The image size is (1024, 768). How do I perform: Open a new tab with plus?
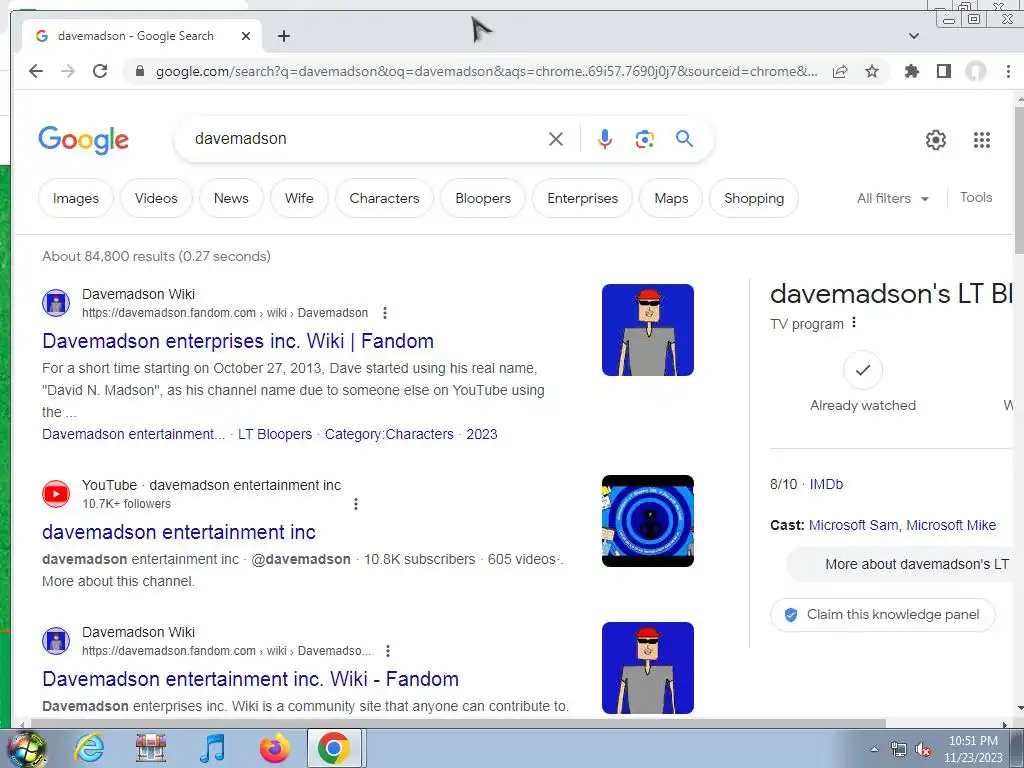click(283, 36)
